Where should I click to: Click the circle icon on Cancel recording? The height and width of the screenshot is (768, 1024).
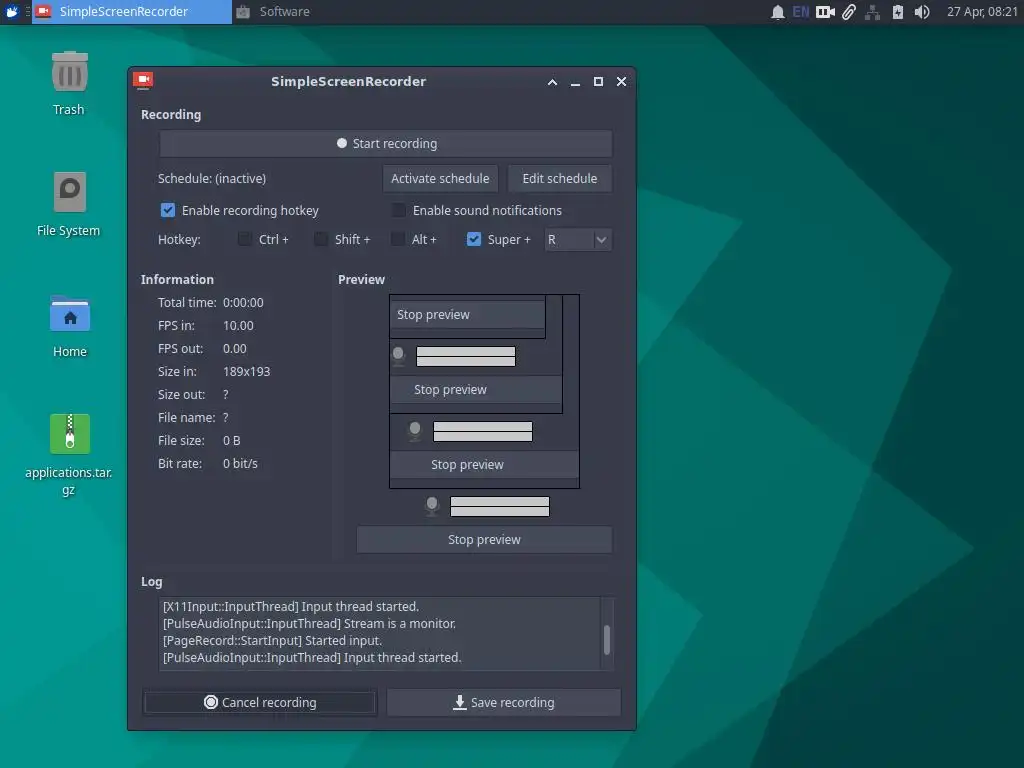[210, 702]
